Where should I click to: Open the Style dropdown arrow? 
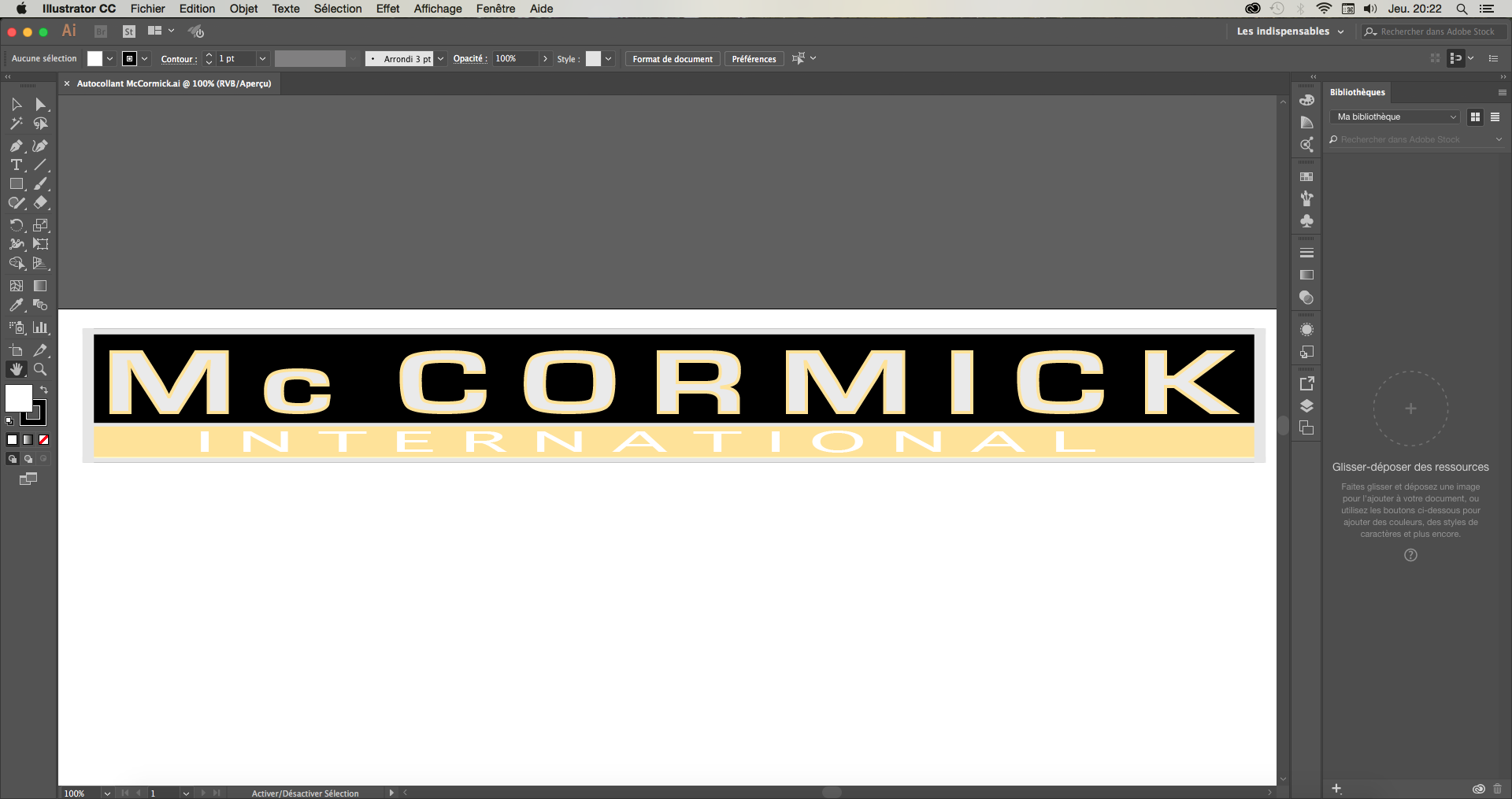coord(608,58)
